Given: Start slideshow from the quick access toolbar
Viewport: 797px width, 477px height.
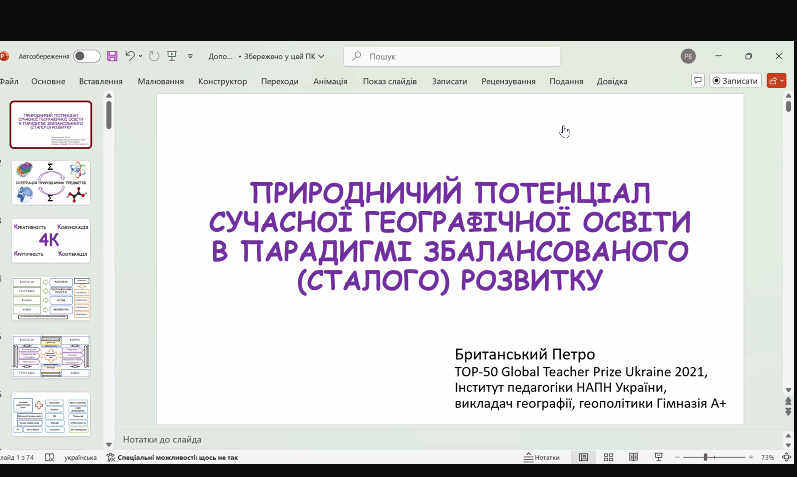Looking at the screenshot, I should 172,56.
